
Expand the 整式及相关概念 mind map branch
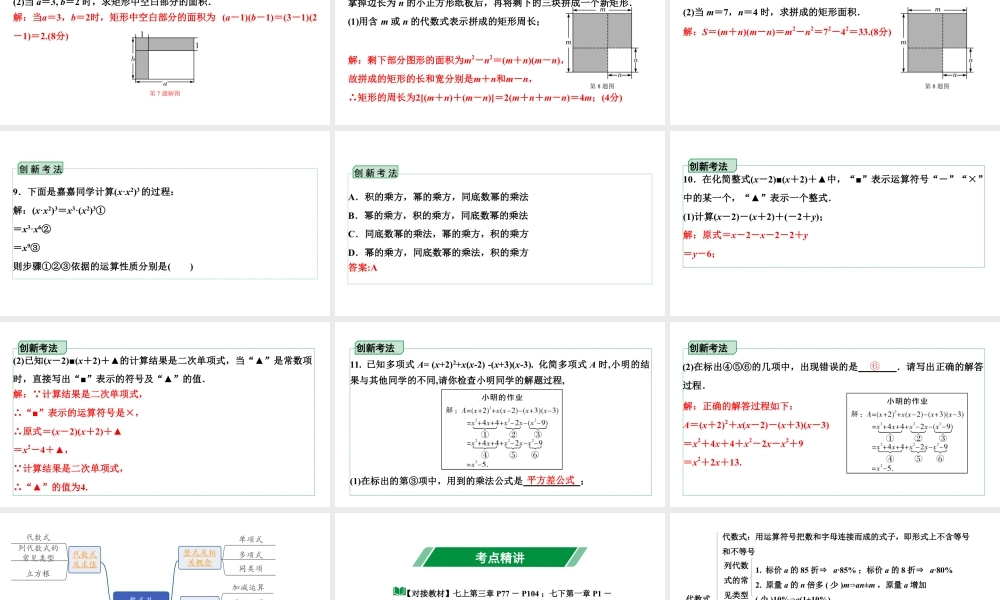coord(200,558)
